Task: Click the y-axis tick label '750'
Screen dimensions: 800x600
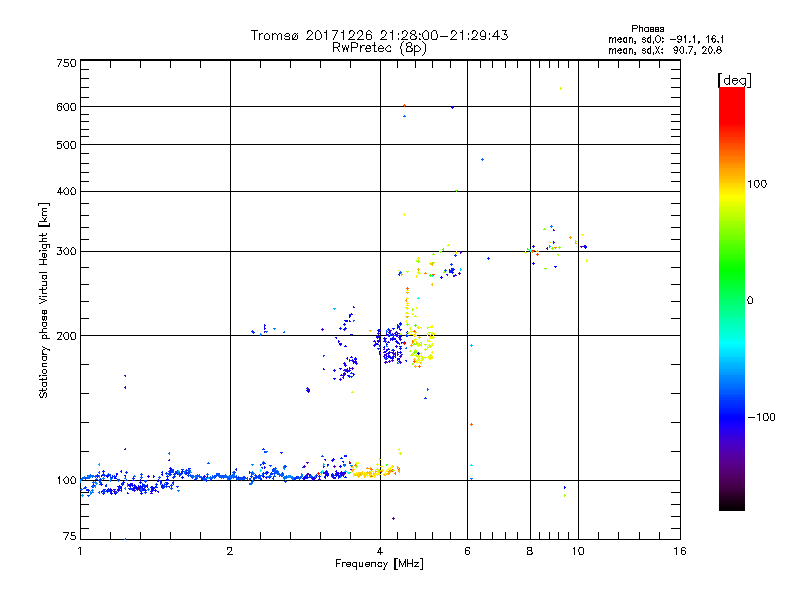Action: (x=66, y=63)
